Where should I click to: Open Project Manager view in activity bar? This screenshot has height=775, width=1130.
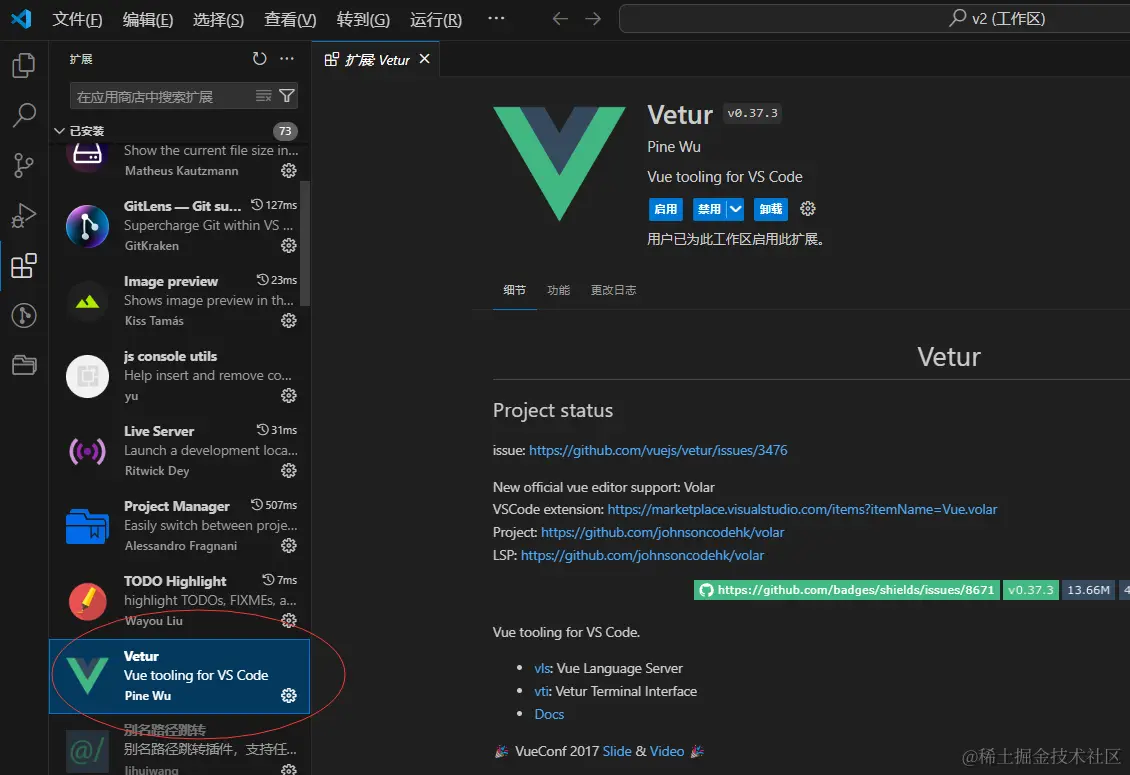pos(24,365)
